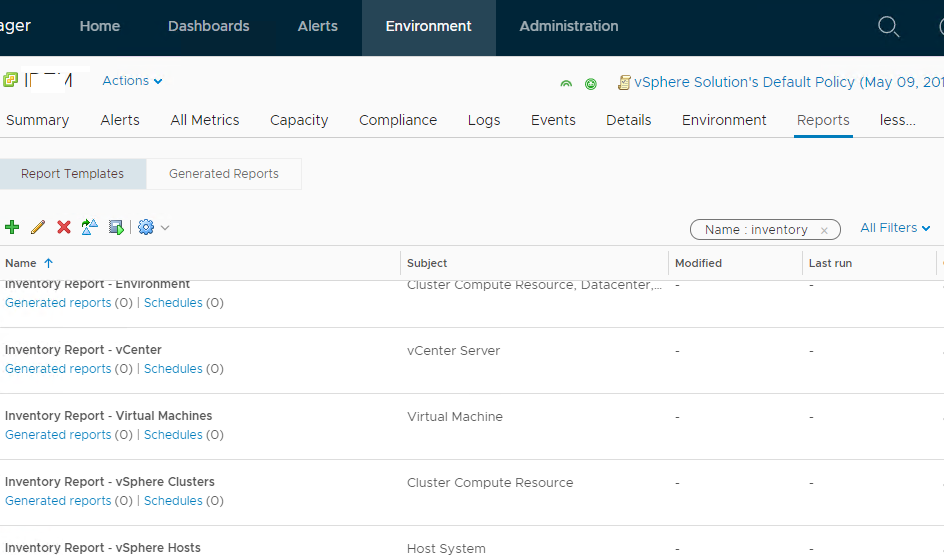Image resolution: width=944 pixels, height=556 pixels.
Task: Sort by the Name column header
Action: [x=21, y=263]
